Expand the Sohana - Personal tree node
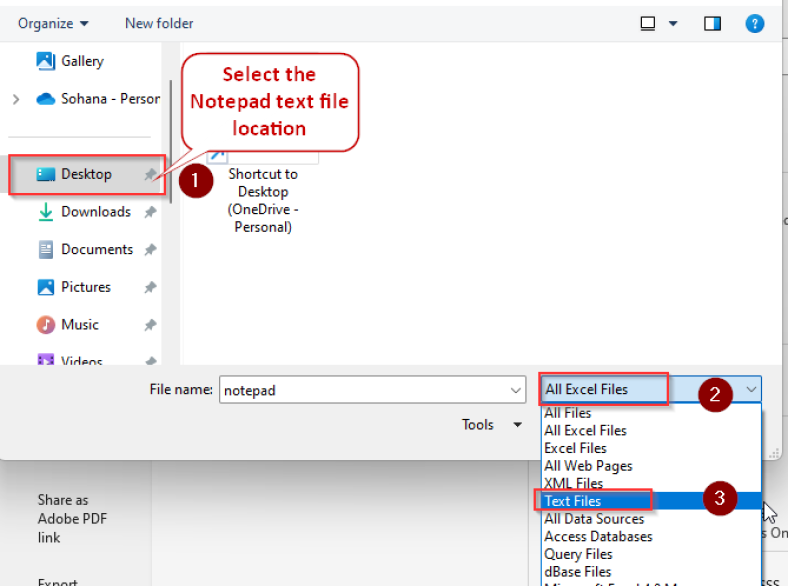The width and height of the screenshot is (788, 586). 15,99
